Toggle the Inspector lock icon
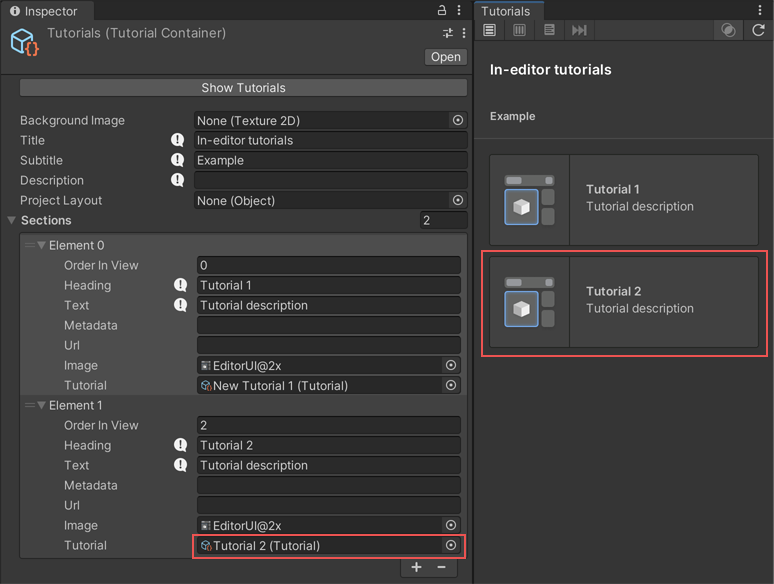The height and width of the screenshot is (584, 774). click(x=442, y=10)
